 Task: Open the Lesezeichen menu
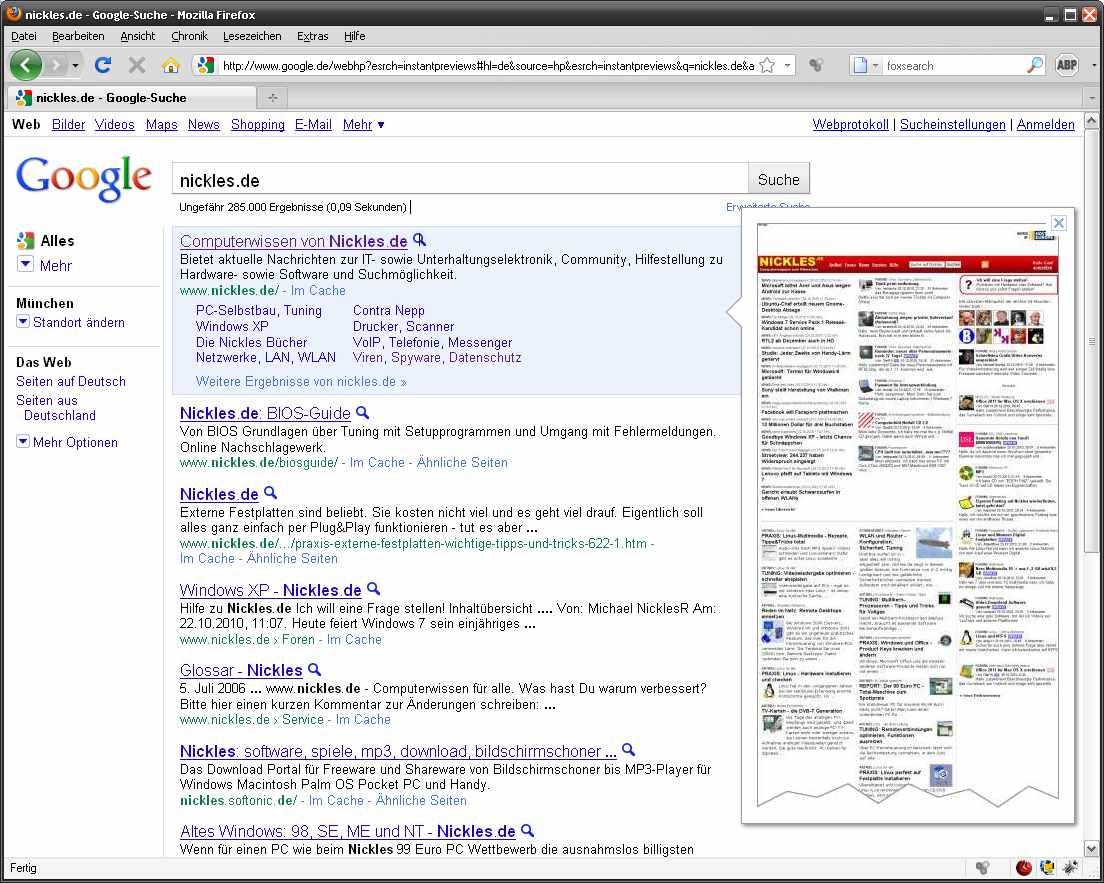252,36
